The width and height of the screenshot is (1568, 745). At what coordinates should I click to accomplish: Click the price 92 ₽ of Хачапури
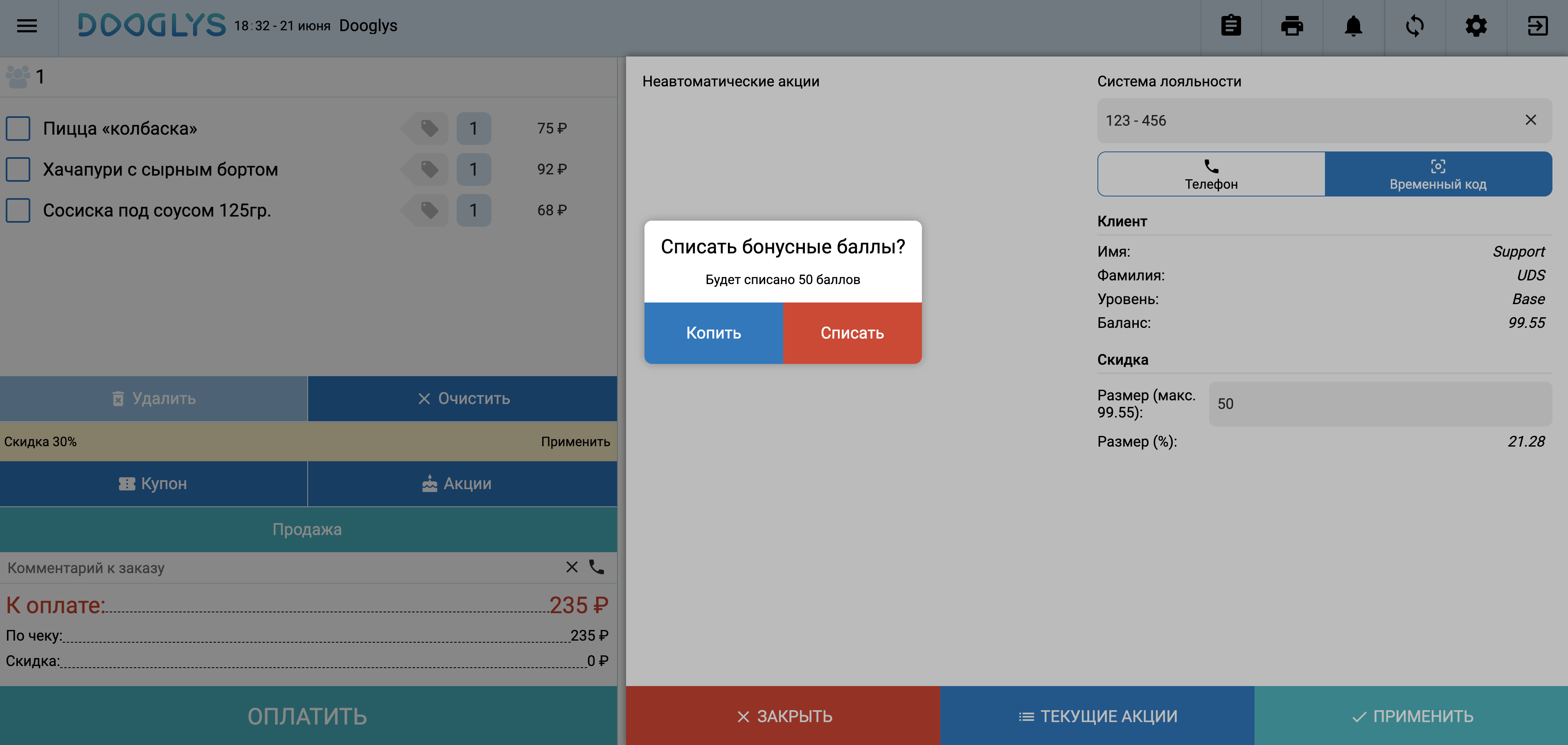coord(552,169)
